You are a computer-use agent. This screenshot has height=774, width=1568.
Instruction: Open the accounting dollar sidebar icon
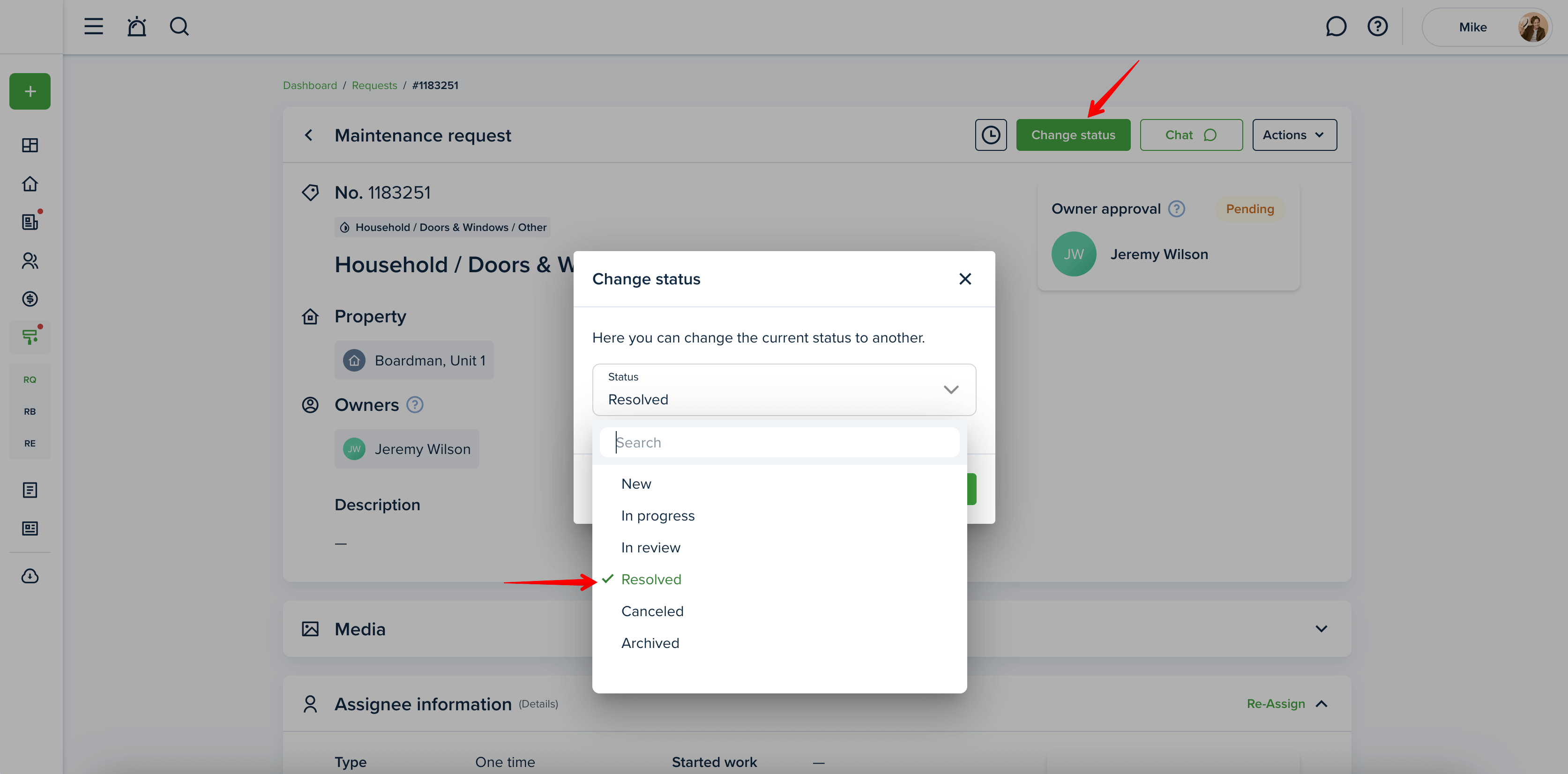(x=30, y=299)
